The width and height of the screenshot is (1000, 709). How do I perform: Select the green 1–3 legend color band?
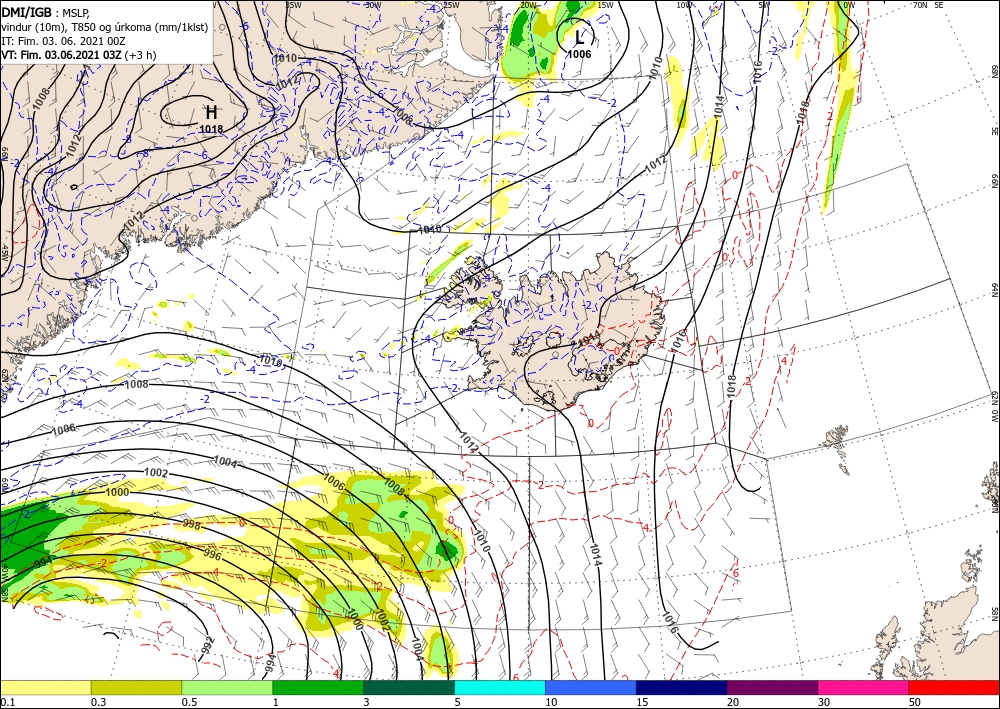tap(318, 687)
